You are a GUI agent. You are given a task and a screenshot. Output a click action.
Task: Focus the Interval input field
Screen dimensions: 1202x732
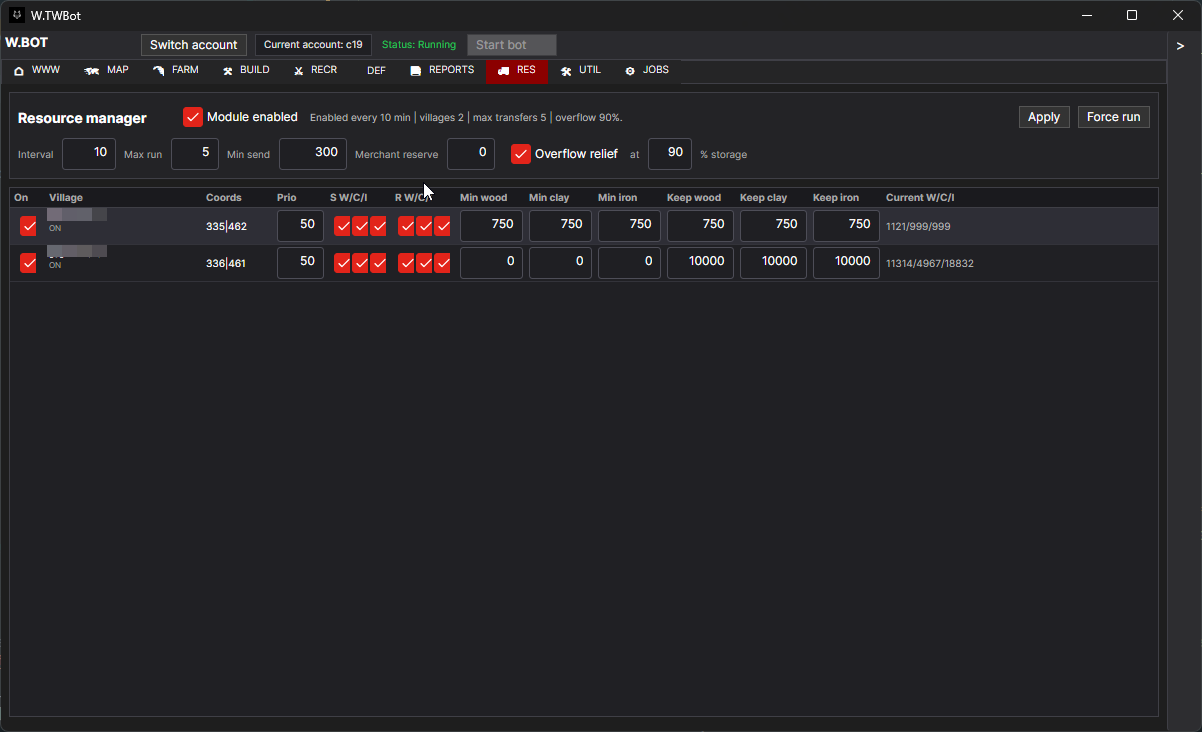click(x=89, y=154)
